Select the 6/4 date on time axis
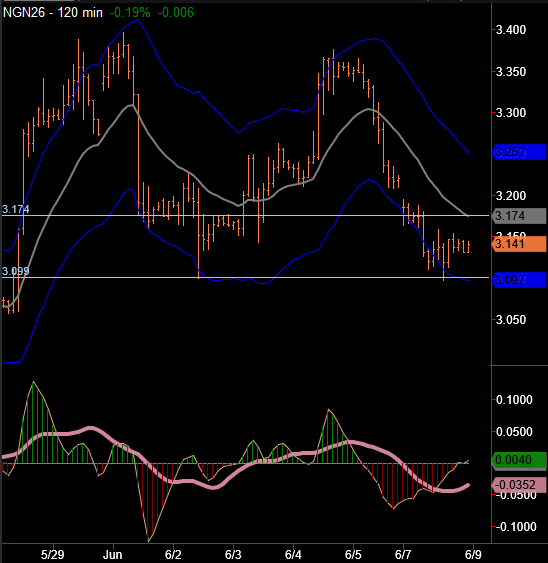The image size is (548, 563). [x=293, y=555]
